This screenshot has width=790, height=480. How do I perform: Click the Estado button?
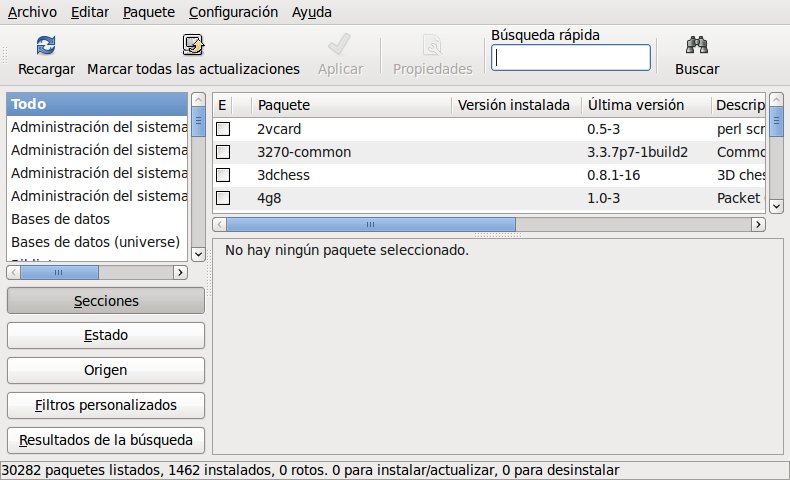(x=106, y=335)
